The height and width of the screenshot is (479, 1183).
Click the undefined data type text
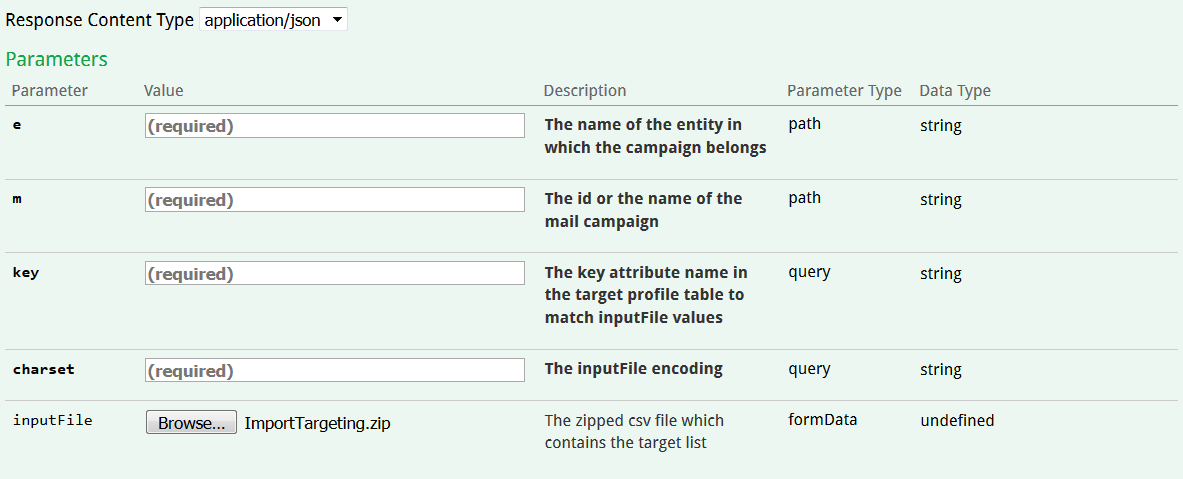pyautogui.click(x=957, y=421)
